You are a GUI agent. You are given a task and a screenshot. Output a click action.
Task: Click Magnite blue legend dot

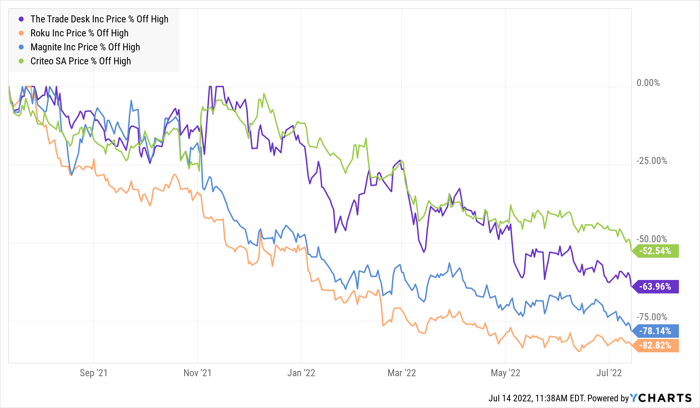click(x=22, y=46)
